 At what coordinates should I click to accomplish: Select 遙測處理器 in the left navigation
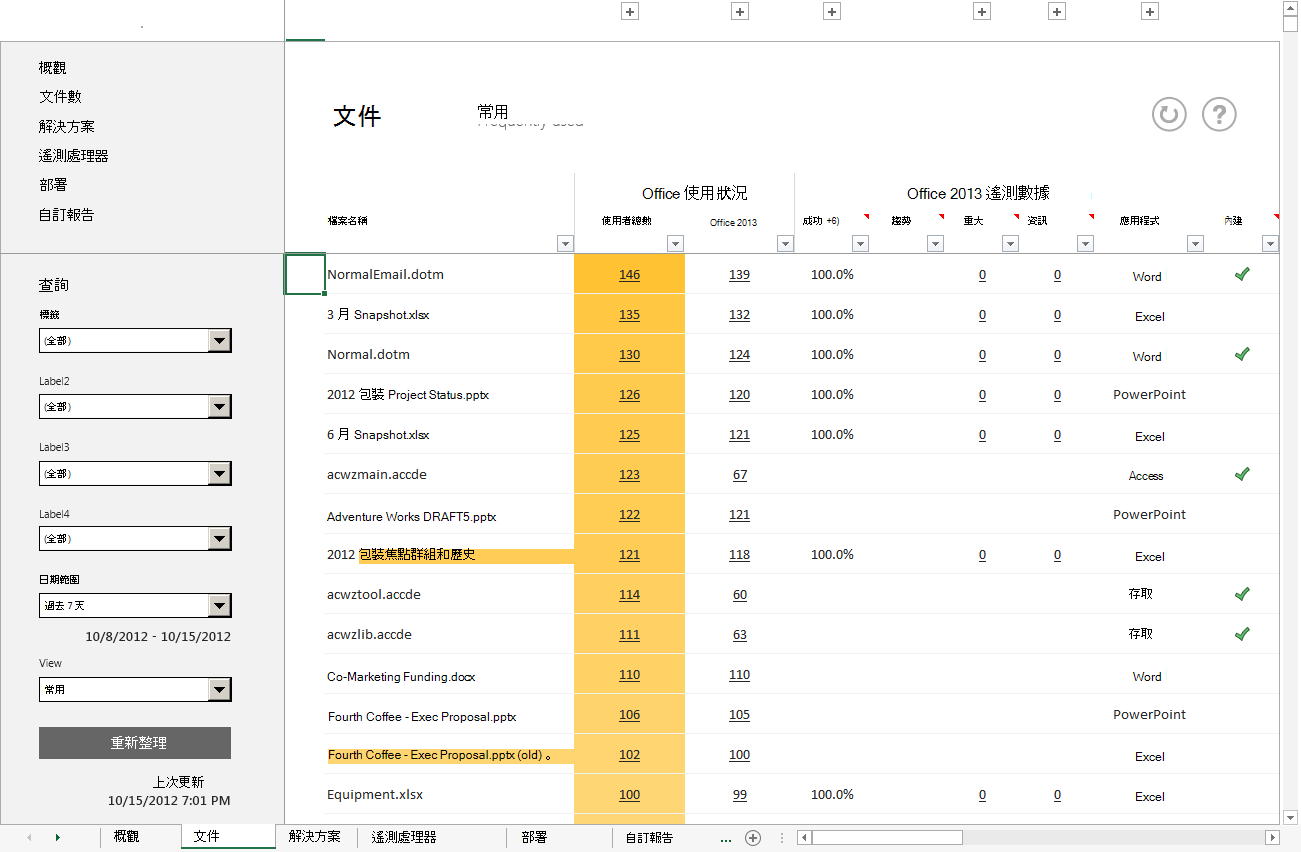(x=74, y=156)
